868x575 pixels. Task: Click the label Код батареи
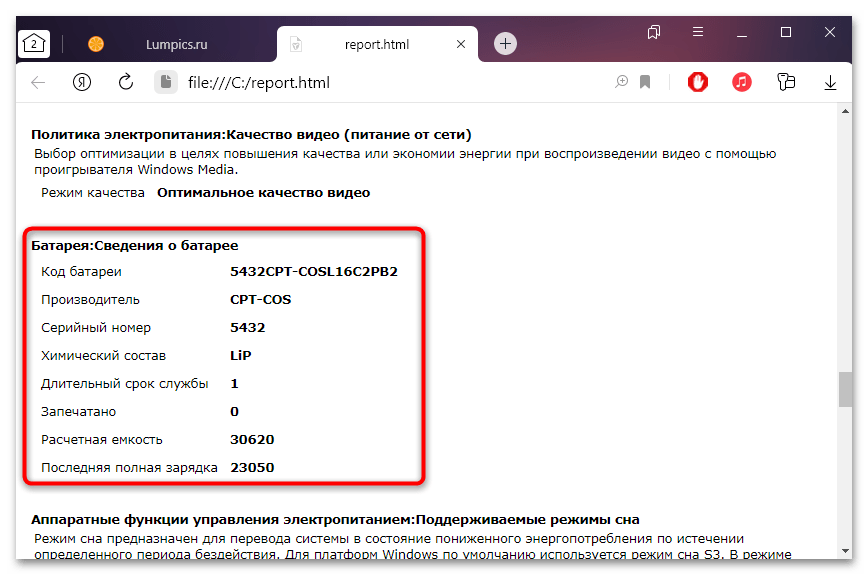pyautogui.click(x=81, y=272)
